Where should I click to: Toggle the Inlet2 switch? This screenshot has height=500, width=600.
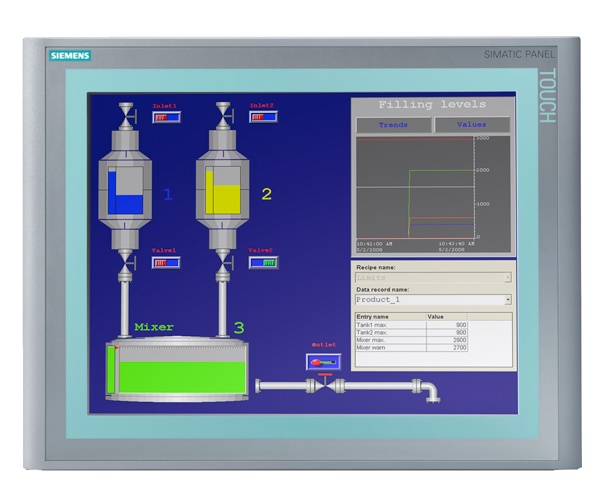pos(263,117)
